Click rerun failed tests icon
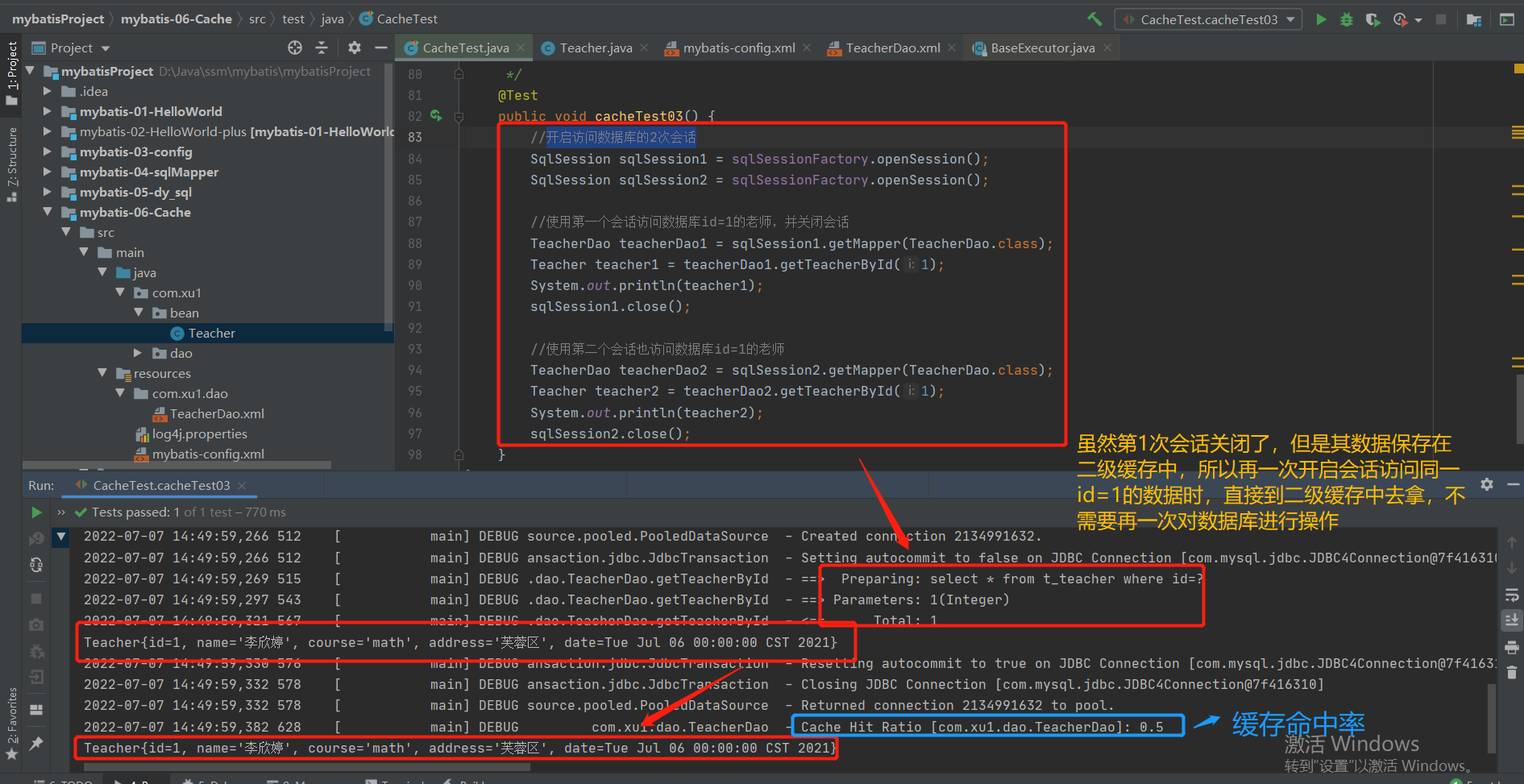The width and height of the screenshot is (1524, 784). (x=36, y=538)
